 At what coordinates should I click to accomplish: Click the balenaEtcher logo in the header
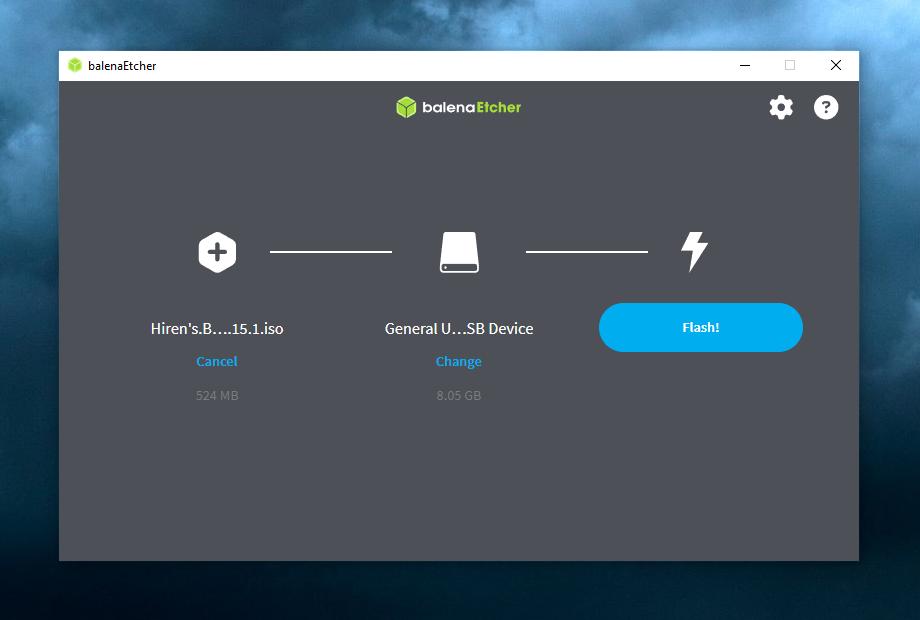[459, 107]
